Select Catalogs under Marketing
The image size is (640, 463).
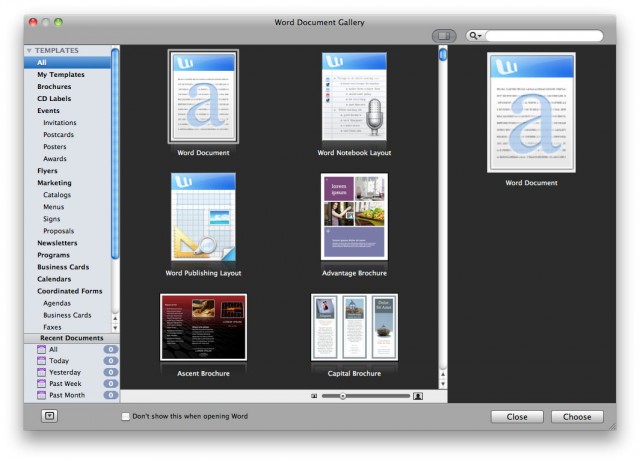(57, 195)
